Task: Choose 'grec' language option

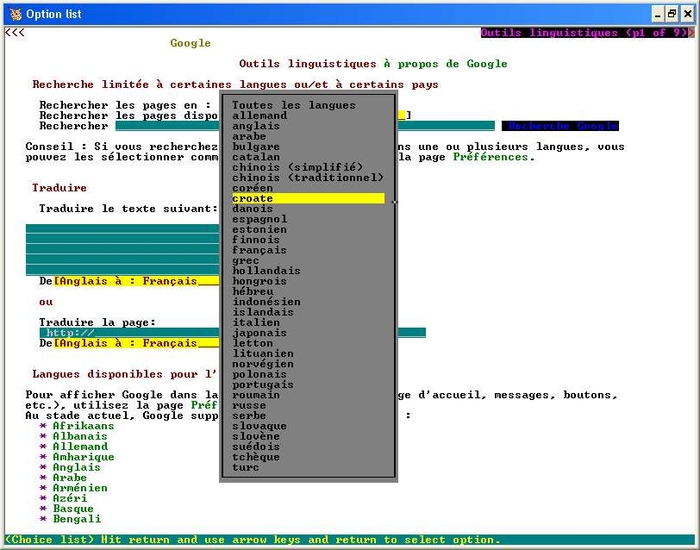Action: pos(246,261)
